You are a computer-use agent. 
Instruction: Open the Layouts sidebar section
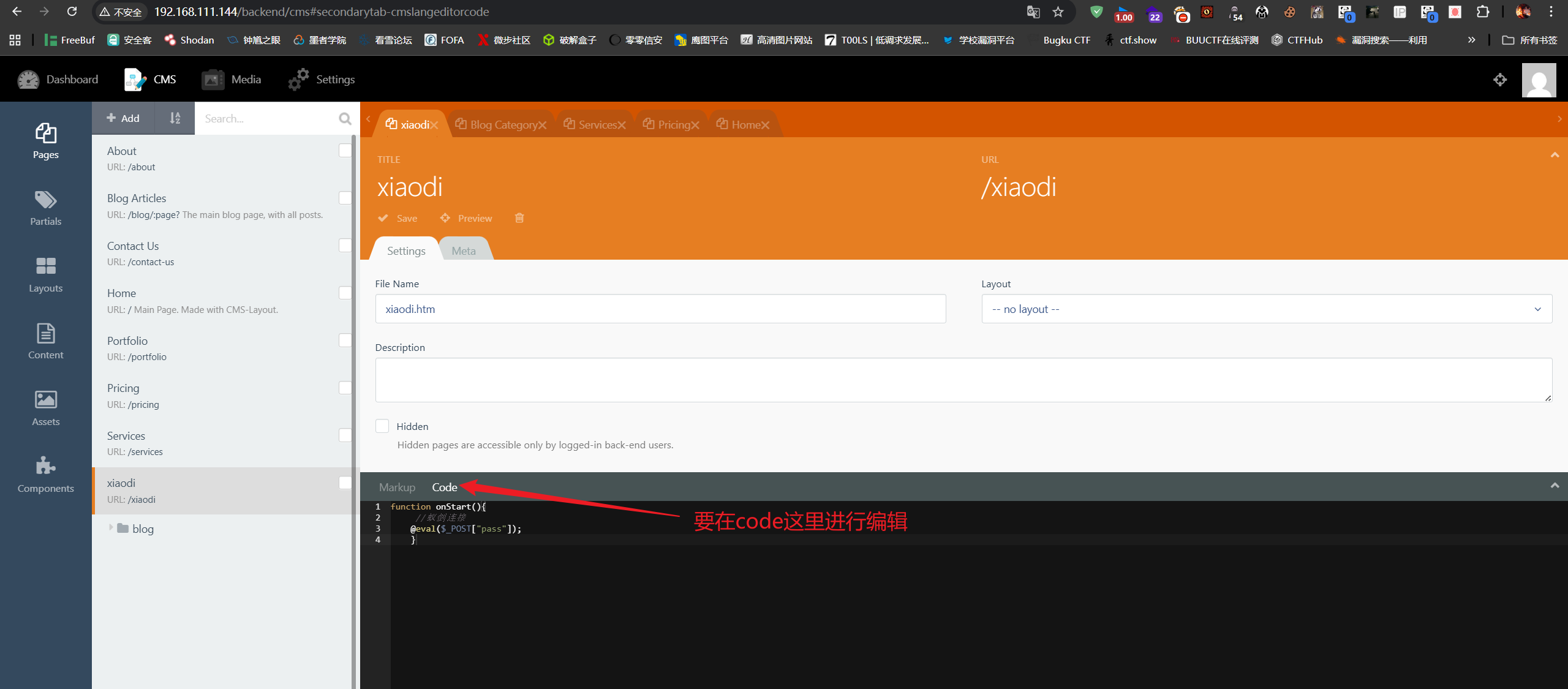(45, 275)
